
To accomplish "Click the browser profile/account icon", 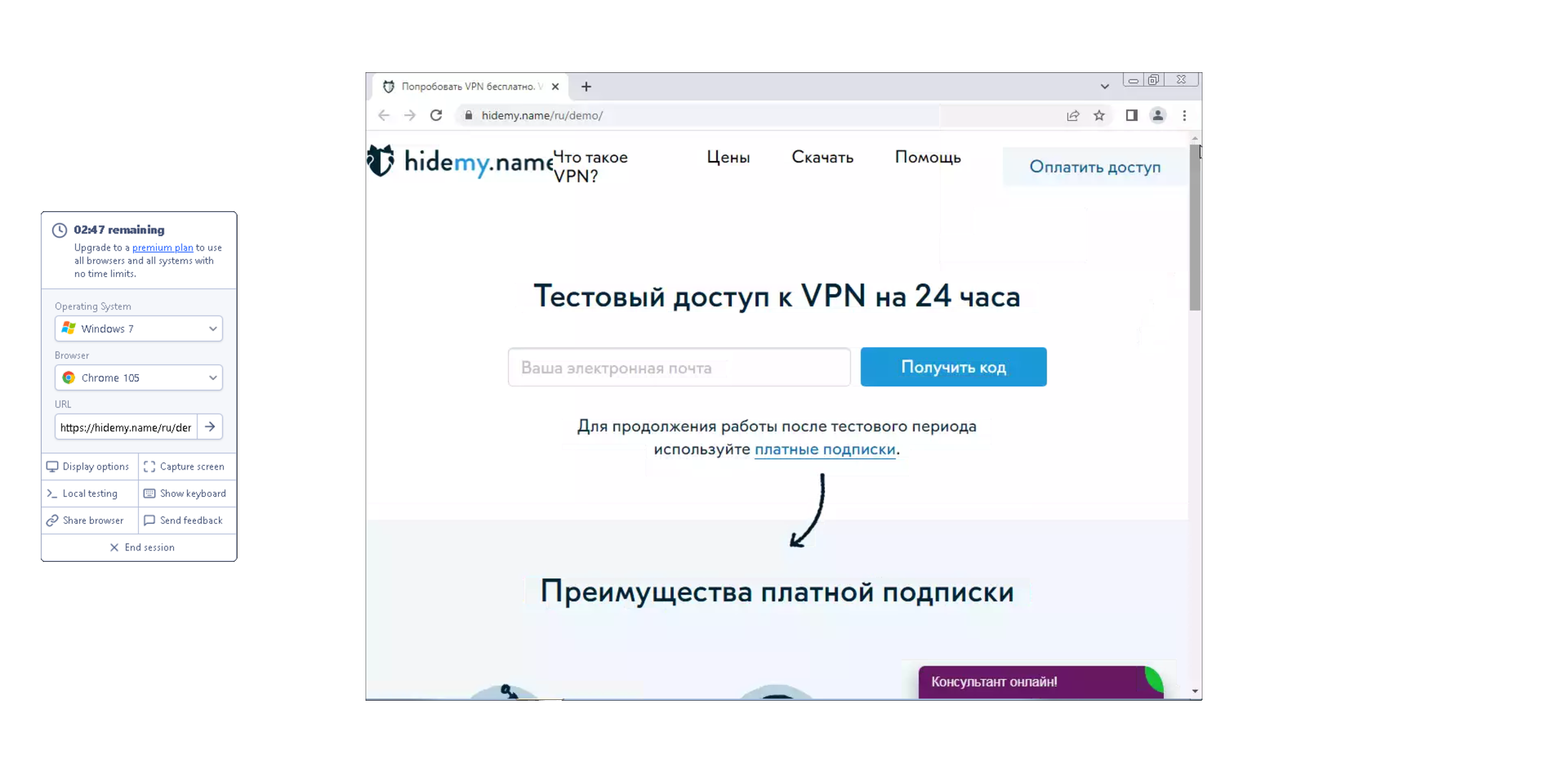I will (1158, 115).
